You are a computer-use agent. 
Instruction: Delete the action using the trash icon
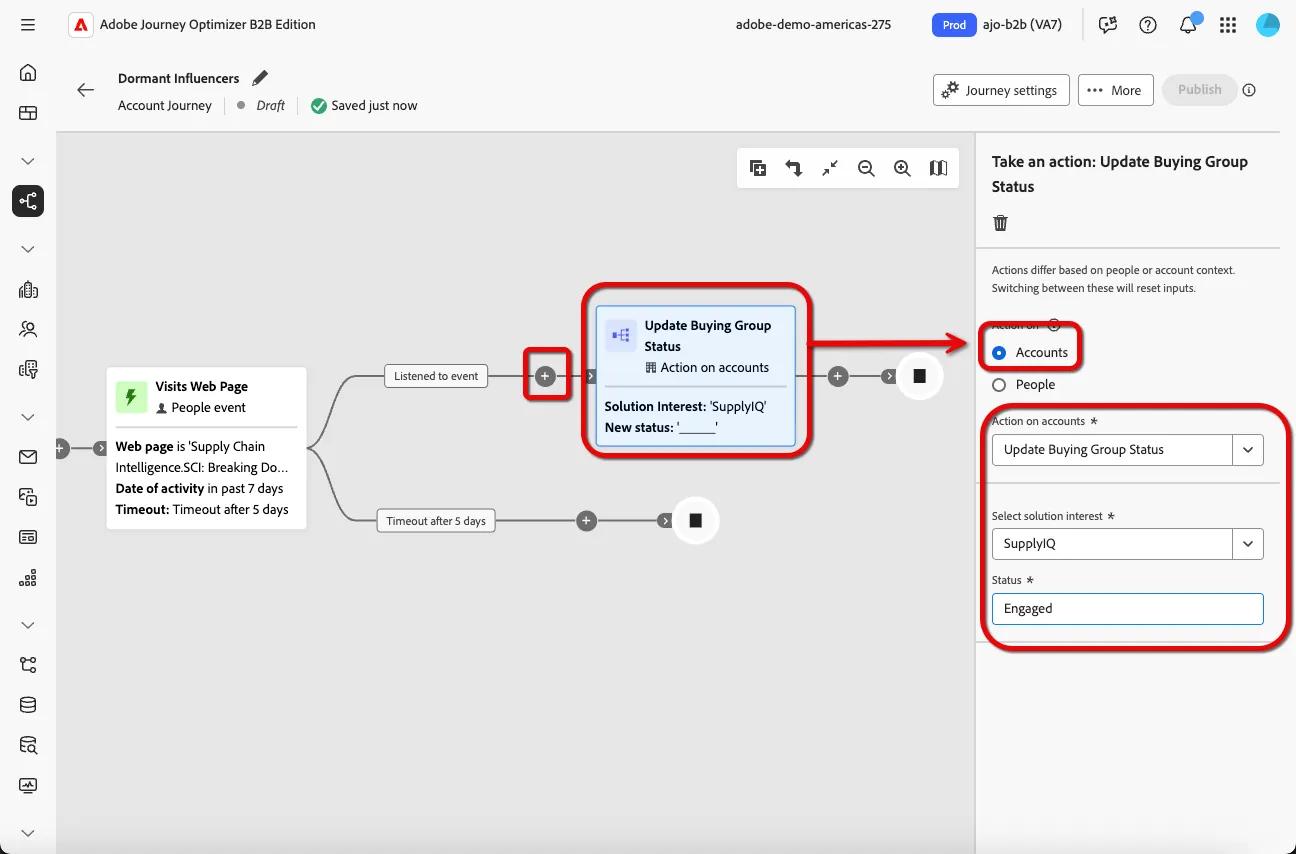(x=1000, y=223)
